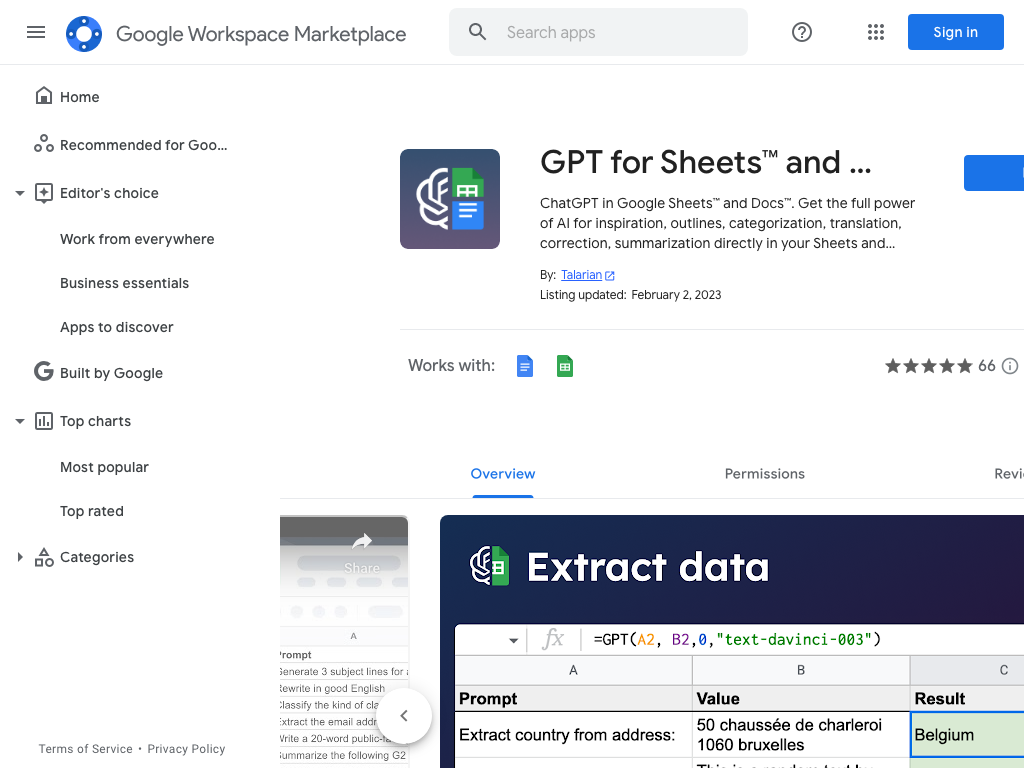
Task: Collapse the Editor's choice section
Action: pyautogui.click(x=20, y=193)
